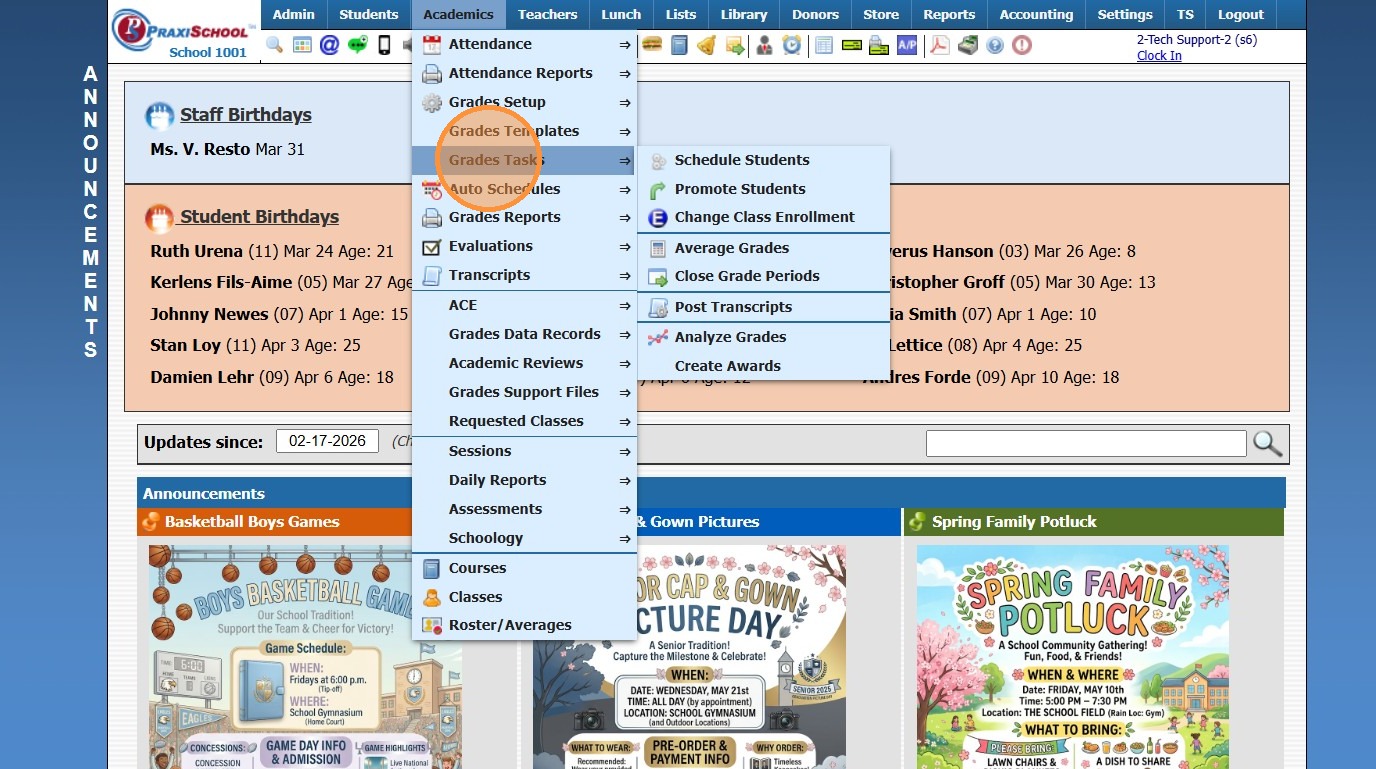Click the name Ruth Urena in Student Birthdays
This screenshot has width=1376, height=769.
pyautogui.click(x=197, y=251)
